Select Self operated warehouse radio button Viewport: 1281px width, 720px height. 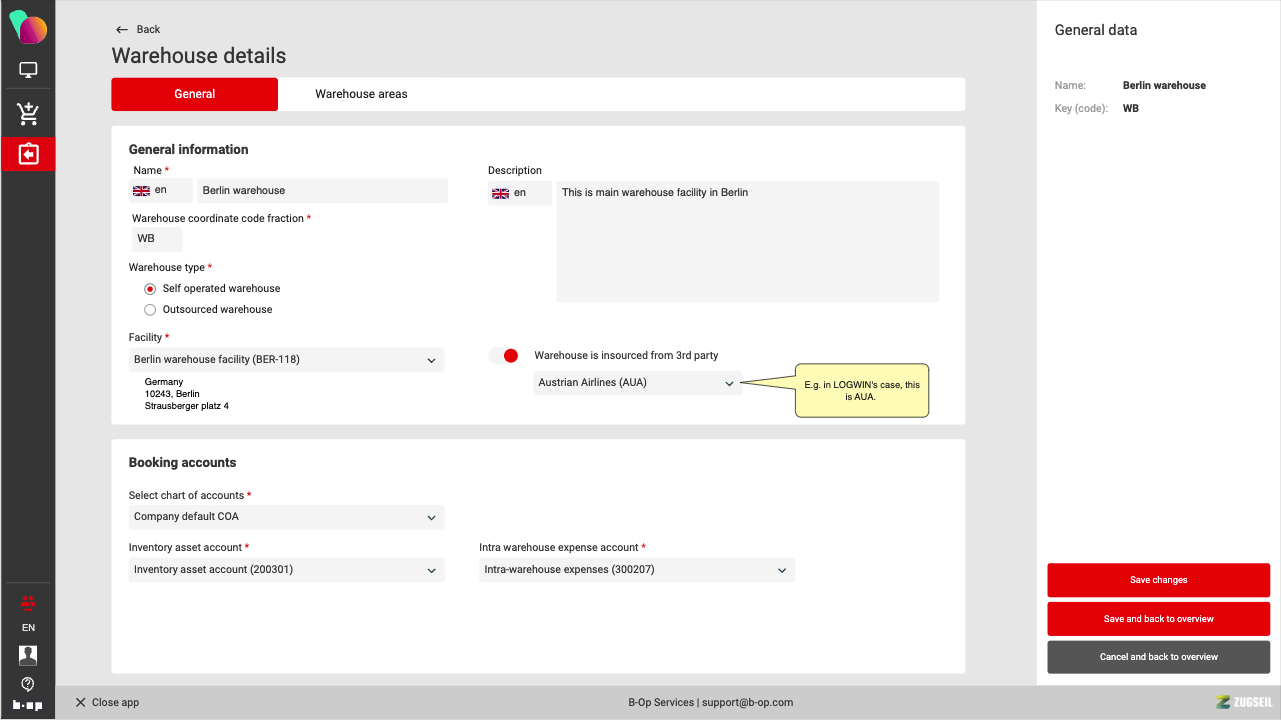150,289
